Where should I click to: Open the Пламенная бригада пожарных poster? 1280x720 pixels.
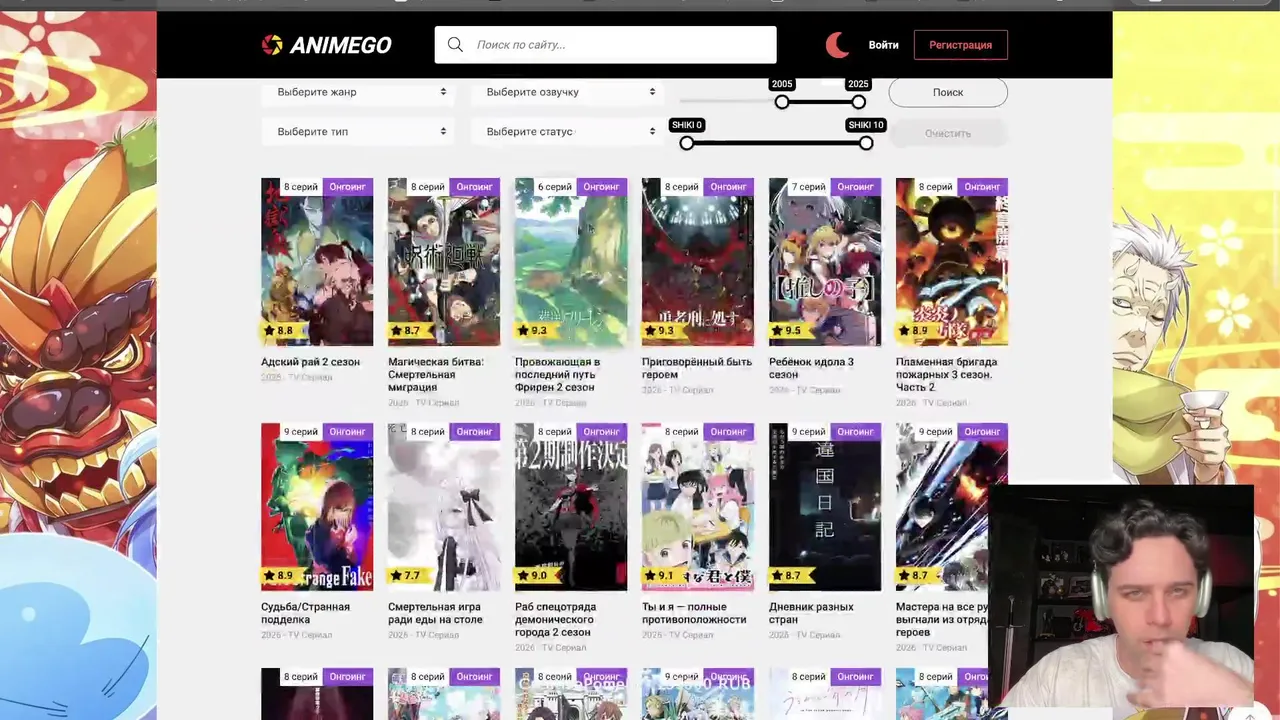point(952,262)
